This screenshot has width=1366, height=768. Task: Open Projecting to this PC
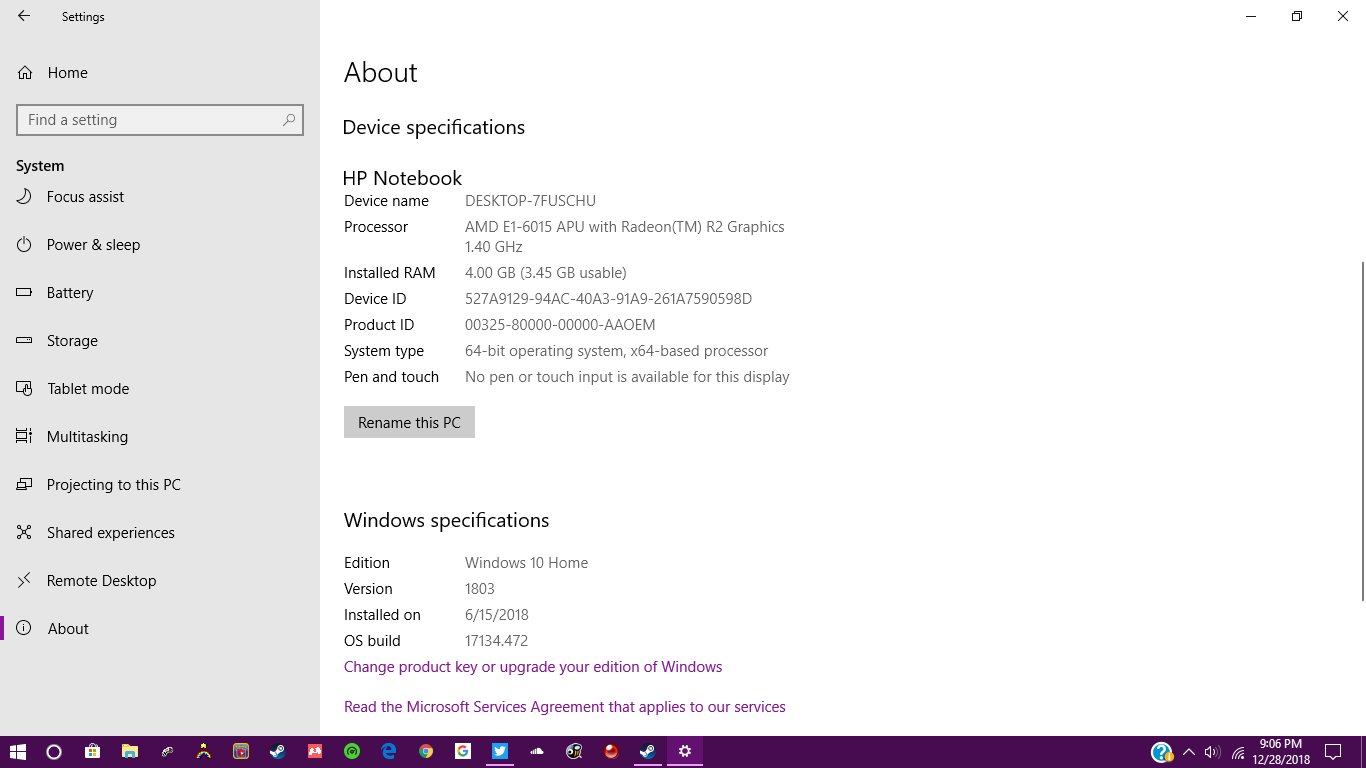160,485
